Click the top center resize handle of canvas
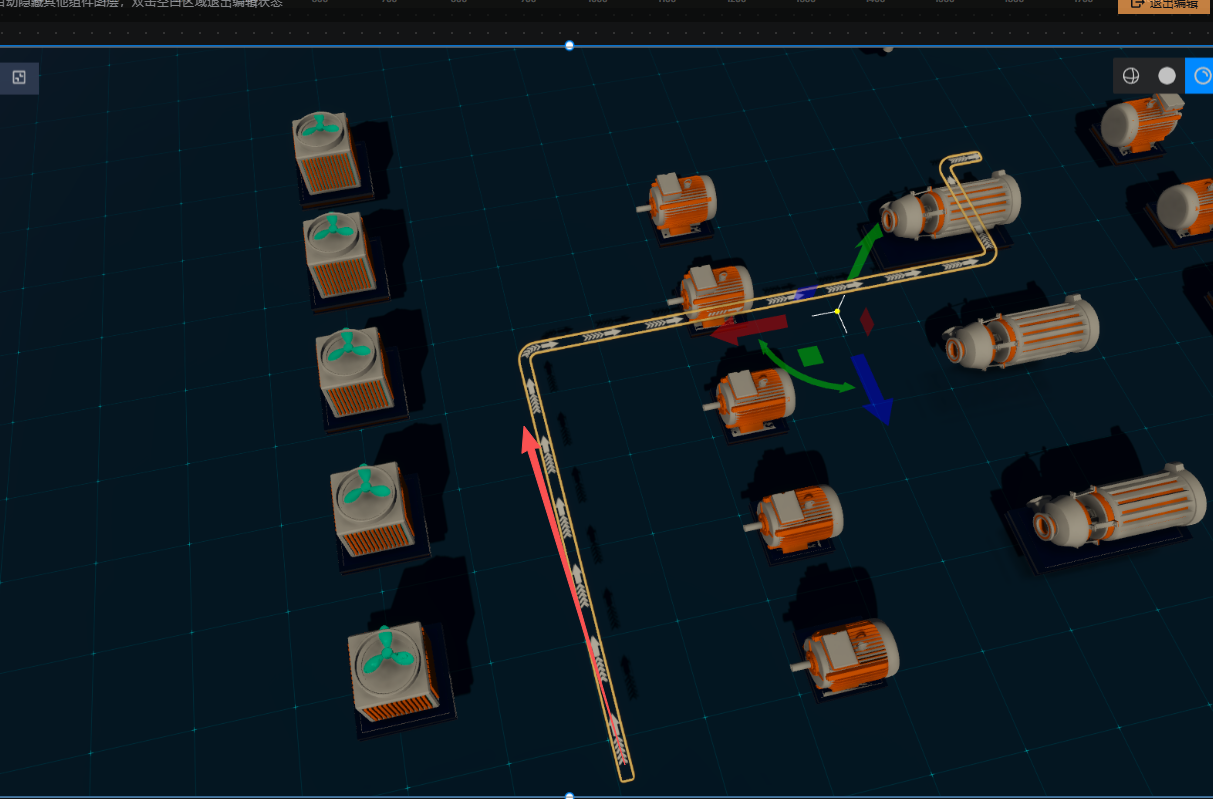 (x=570, y=46)
